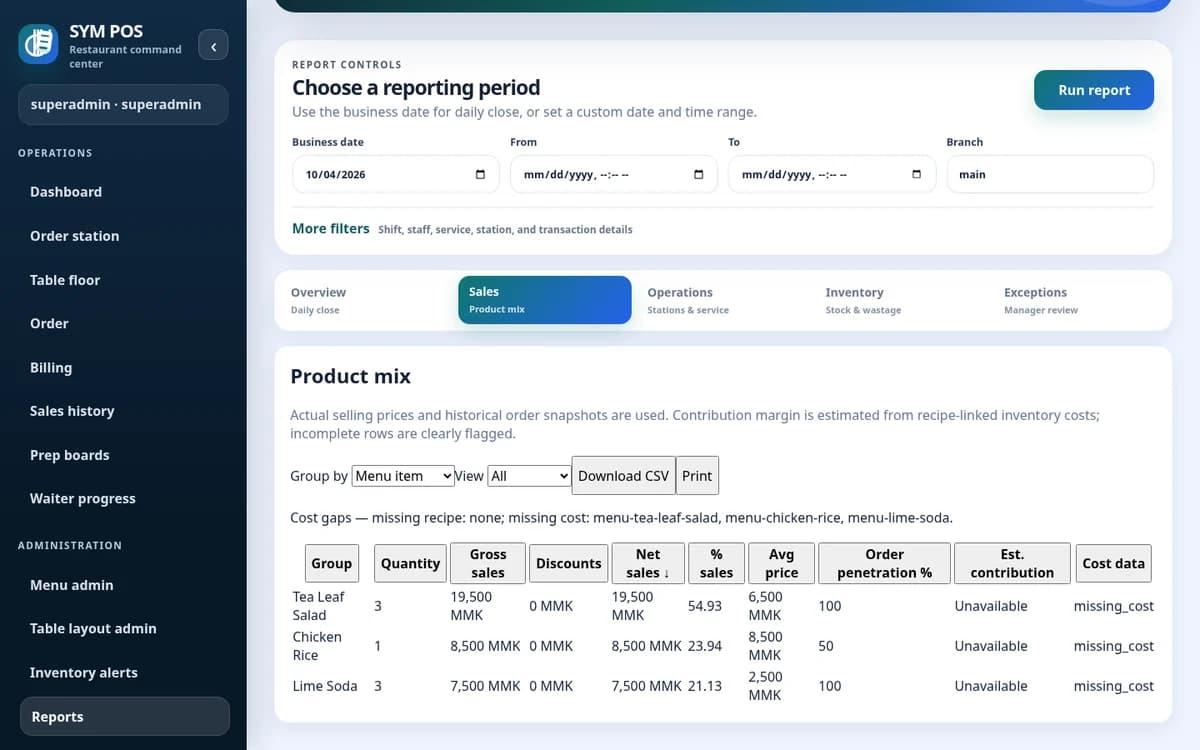Click the 21.13 percent sales value
Screen dimensions: 1200x750
click(x=705, y=686)
